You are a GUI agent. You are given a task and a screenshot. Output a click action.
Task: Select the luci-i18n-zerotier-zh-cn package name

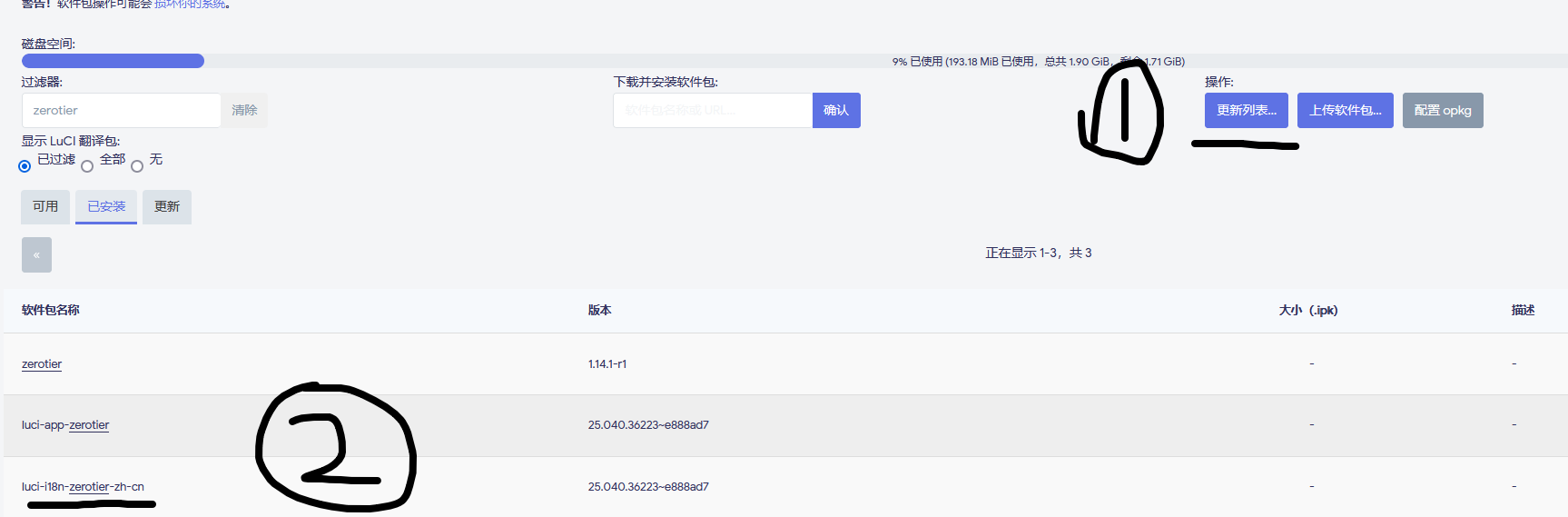[83, 486]
